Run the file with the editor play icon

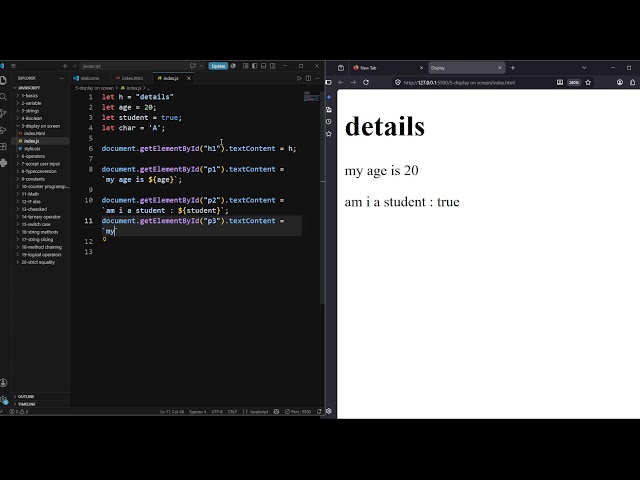point(299,78)
